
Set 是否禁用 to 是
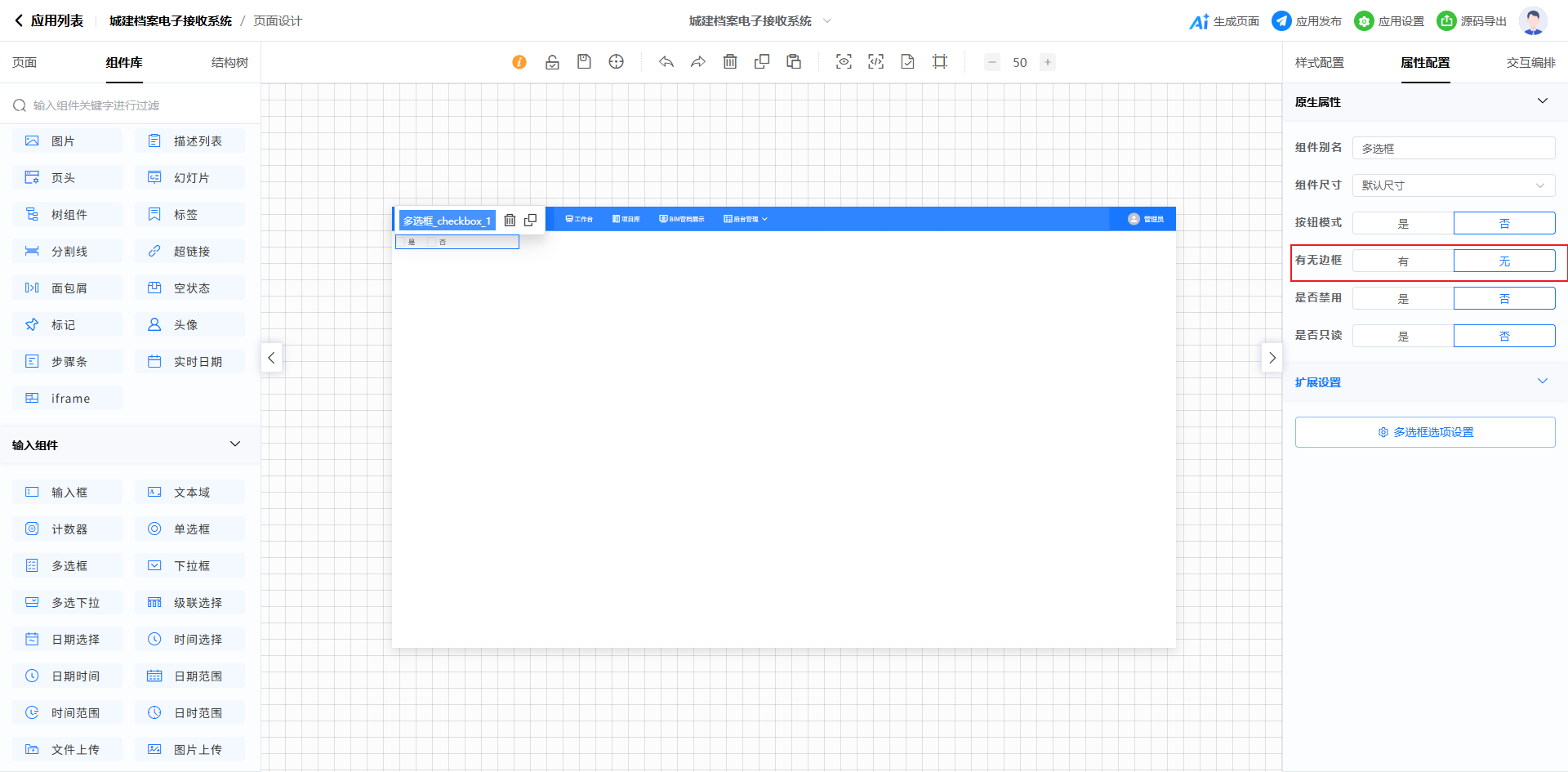pos(1402,299)
